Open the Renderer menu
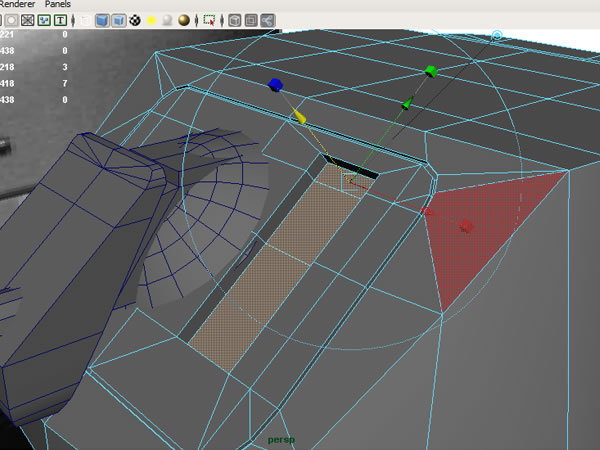Screen dimensions: 600x450 (17, 4)
